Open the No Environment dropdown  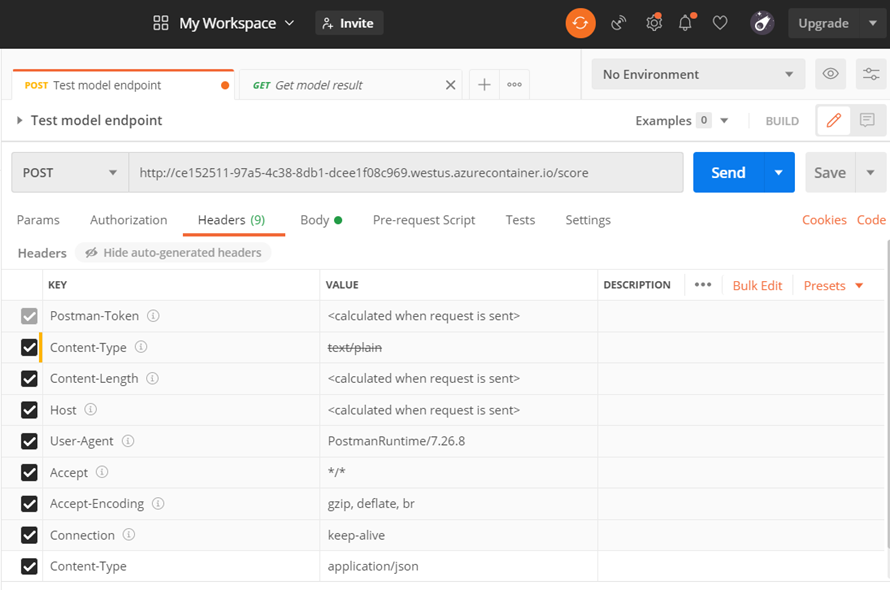[x=698, y=74]
